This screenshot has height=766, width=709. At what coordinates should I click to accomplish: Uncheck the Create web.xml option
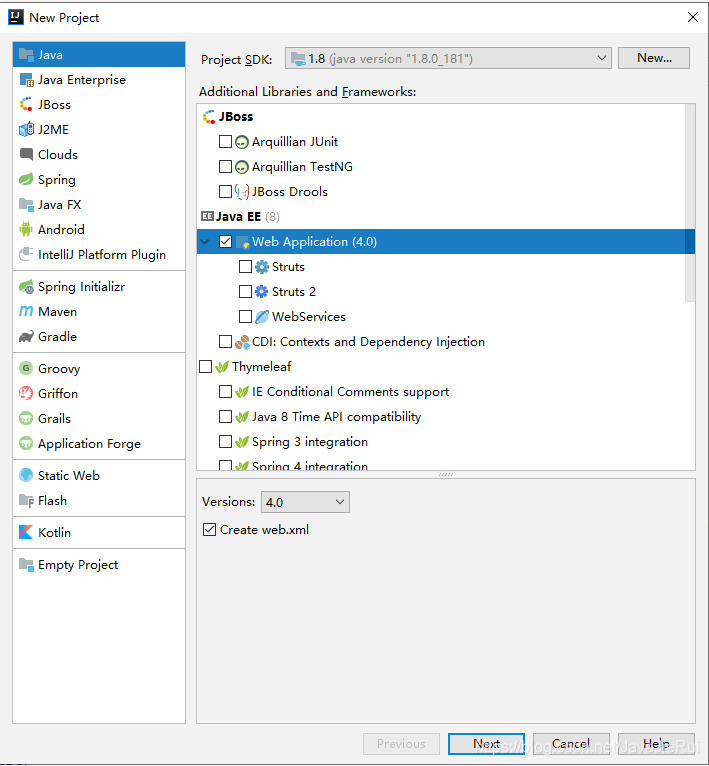(x=209, y=530)
